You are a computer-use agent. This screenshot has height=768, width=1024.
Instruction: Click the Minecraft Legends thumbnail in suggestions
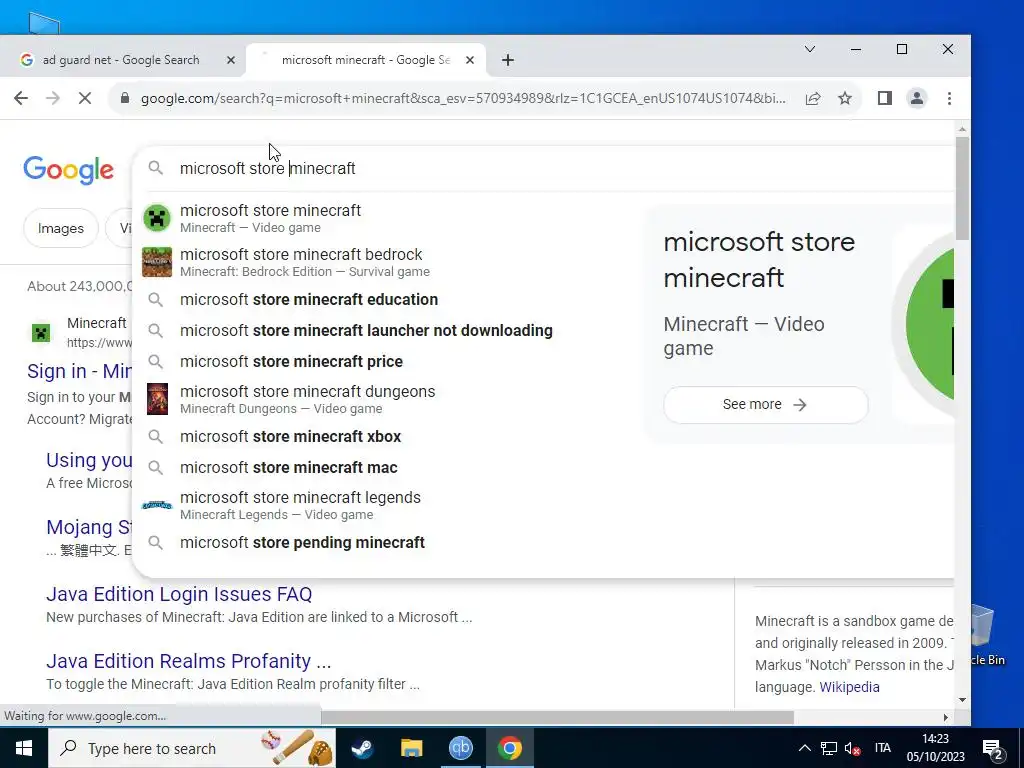pos(157,505)
